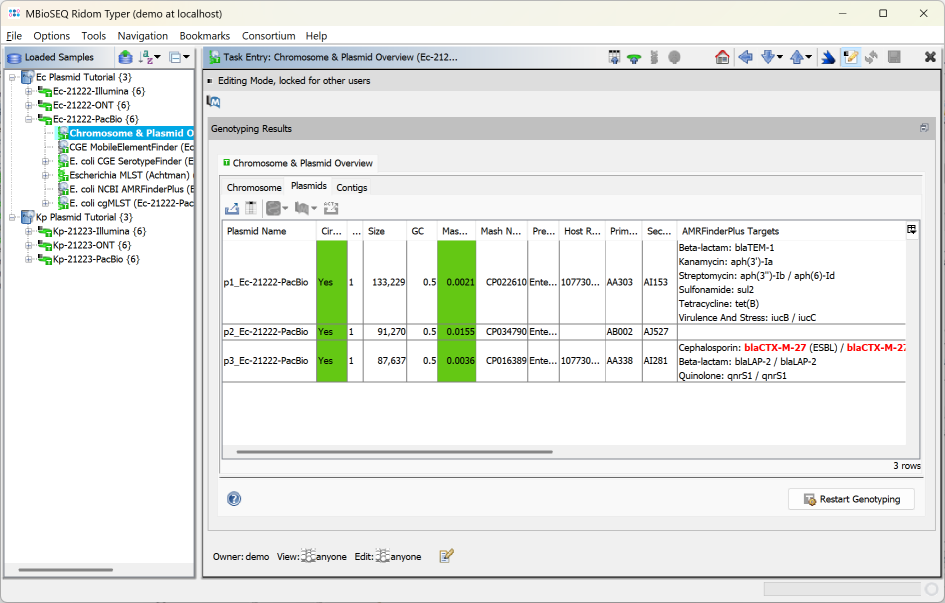Viewport: 945px width, 603px height.
Task: Open the Navigation menu
Action: pos(142,36)
